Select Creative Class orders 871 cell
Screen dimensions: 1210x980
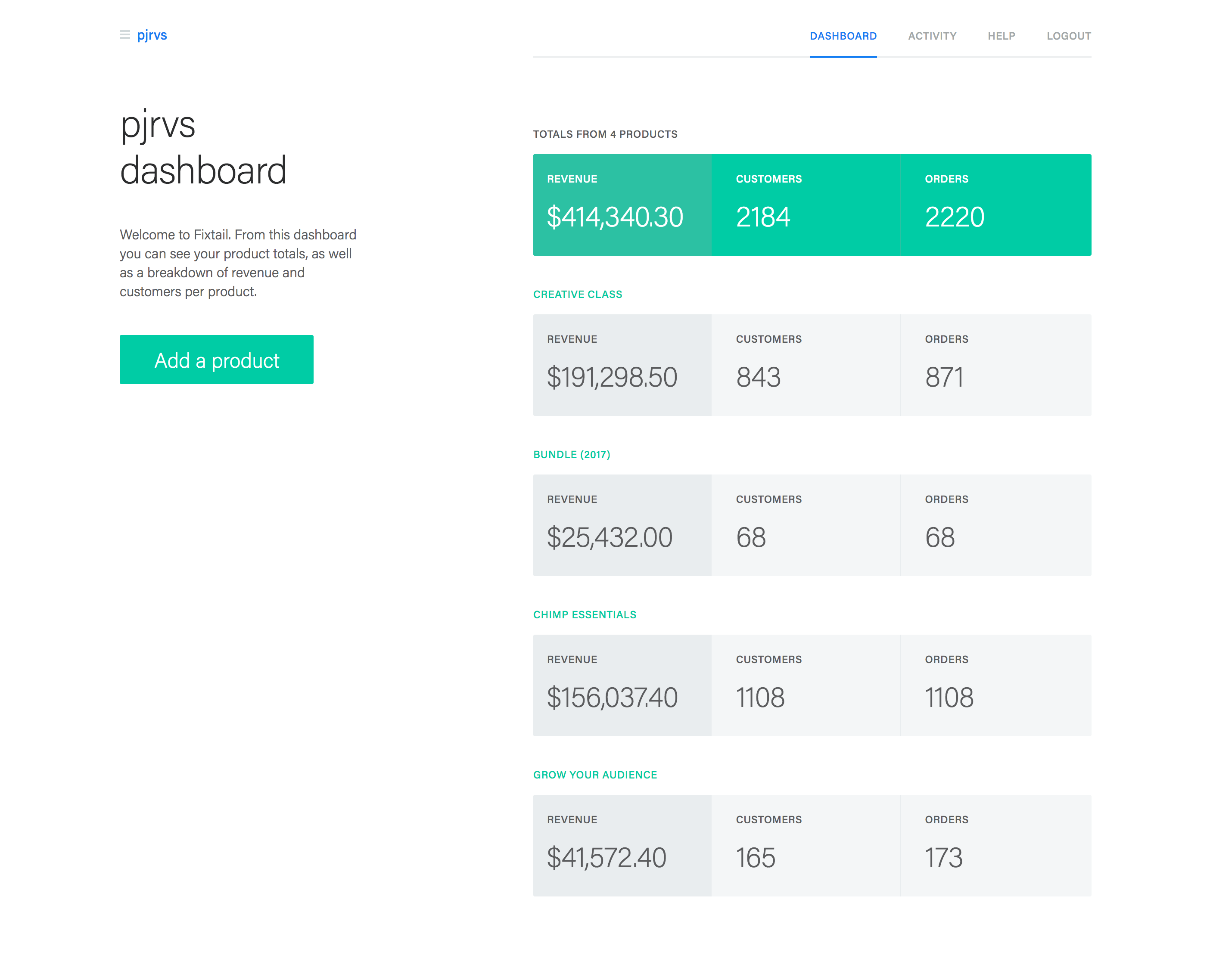click(x=995, y=365)
